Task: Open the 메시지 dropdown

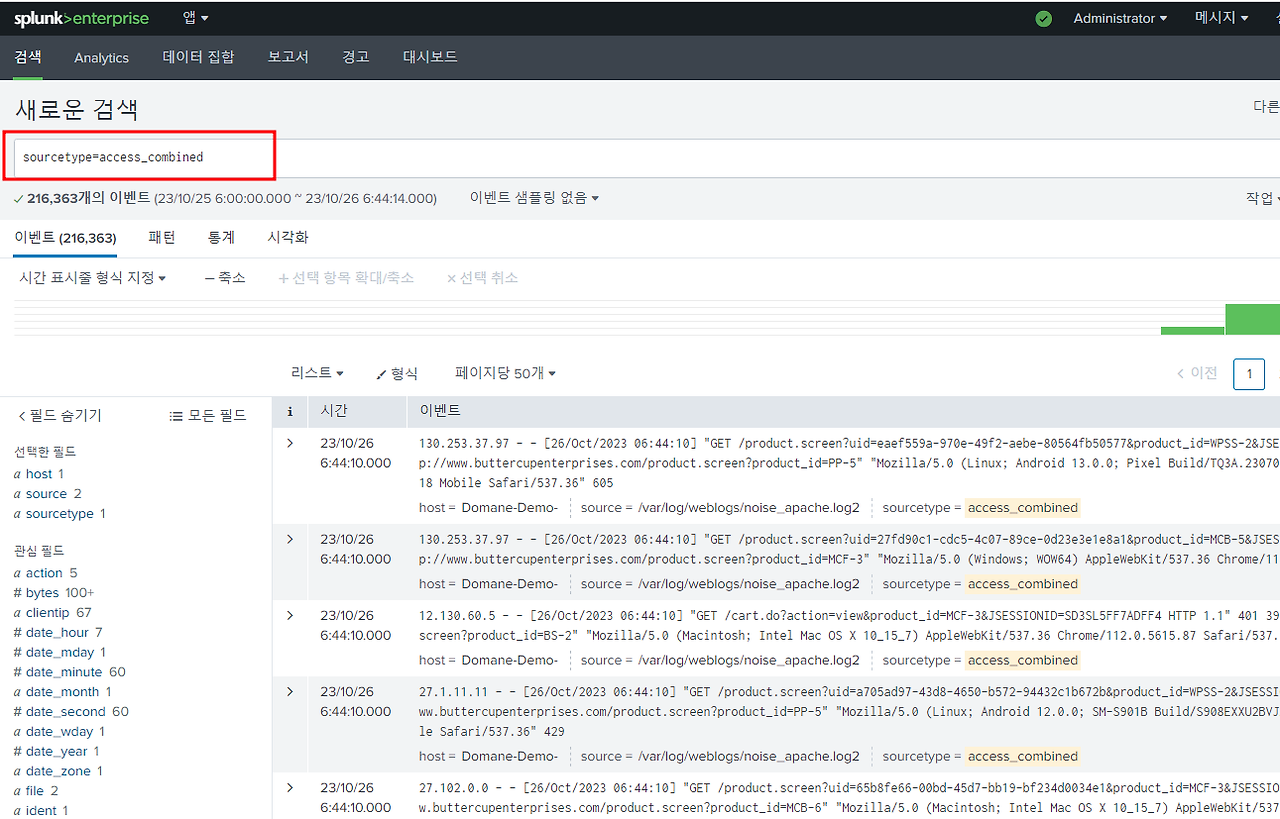Action: pos(1221,18)
